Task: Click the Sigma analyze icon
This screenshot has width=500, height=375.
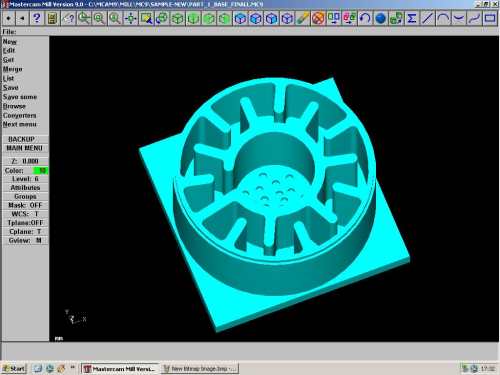Action: 412,18
